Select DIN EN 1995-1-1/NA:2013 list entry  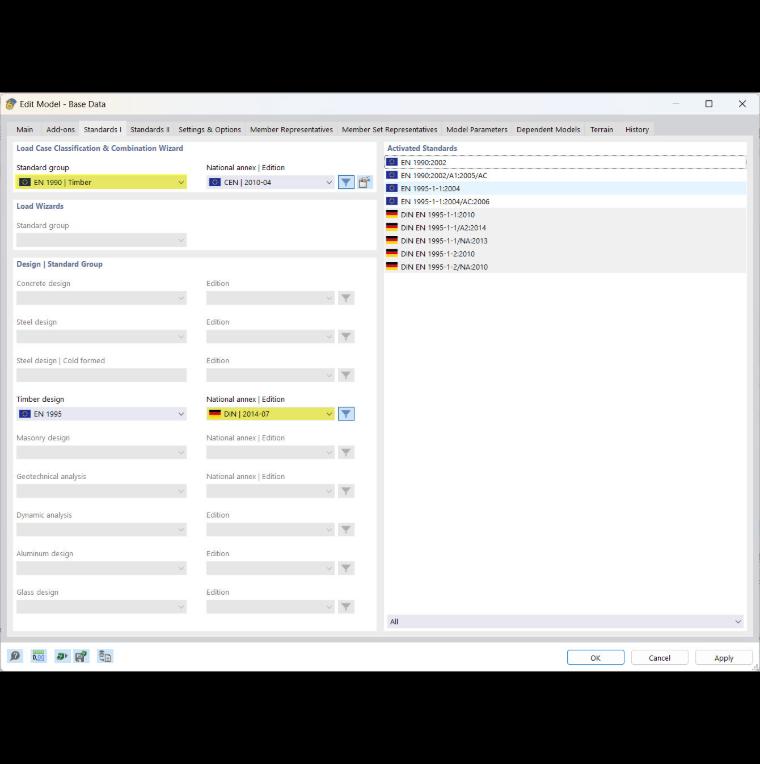(565, 241)
